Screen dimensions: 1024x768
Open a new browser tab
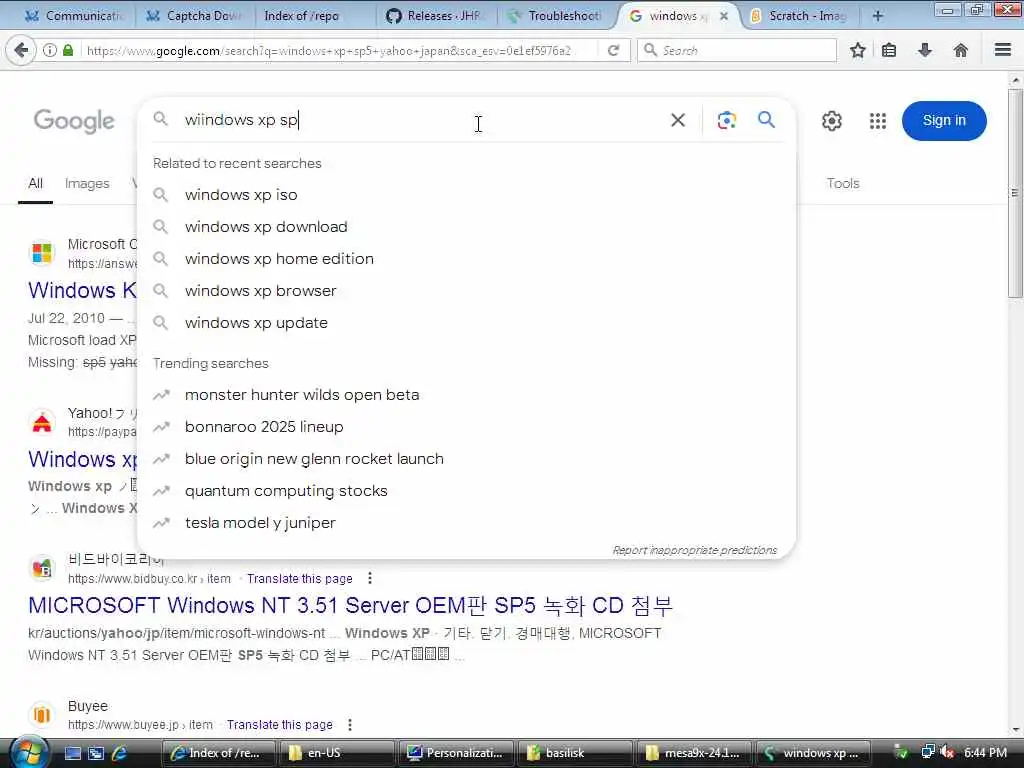[878, 16]
